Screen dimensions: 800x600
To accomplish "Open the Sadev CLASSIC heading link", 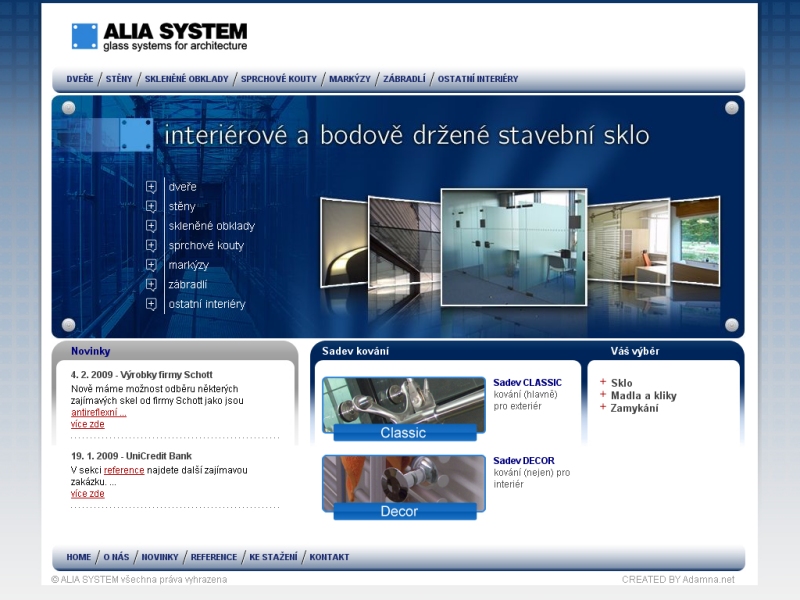I will click(528, 383).
